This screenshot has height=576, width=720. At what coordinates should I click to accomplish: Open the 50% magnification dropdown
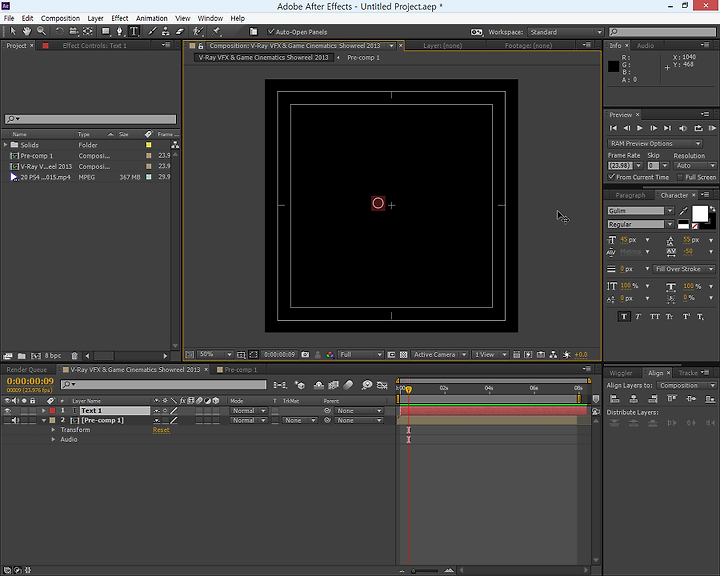(x=215, y=354)
